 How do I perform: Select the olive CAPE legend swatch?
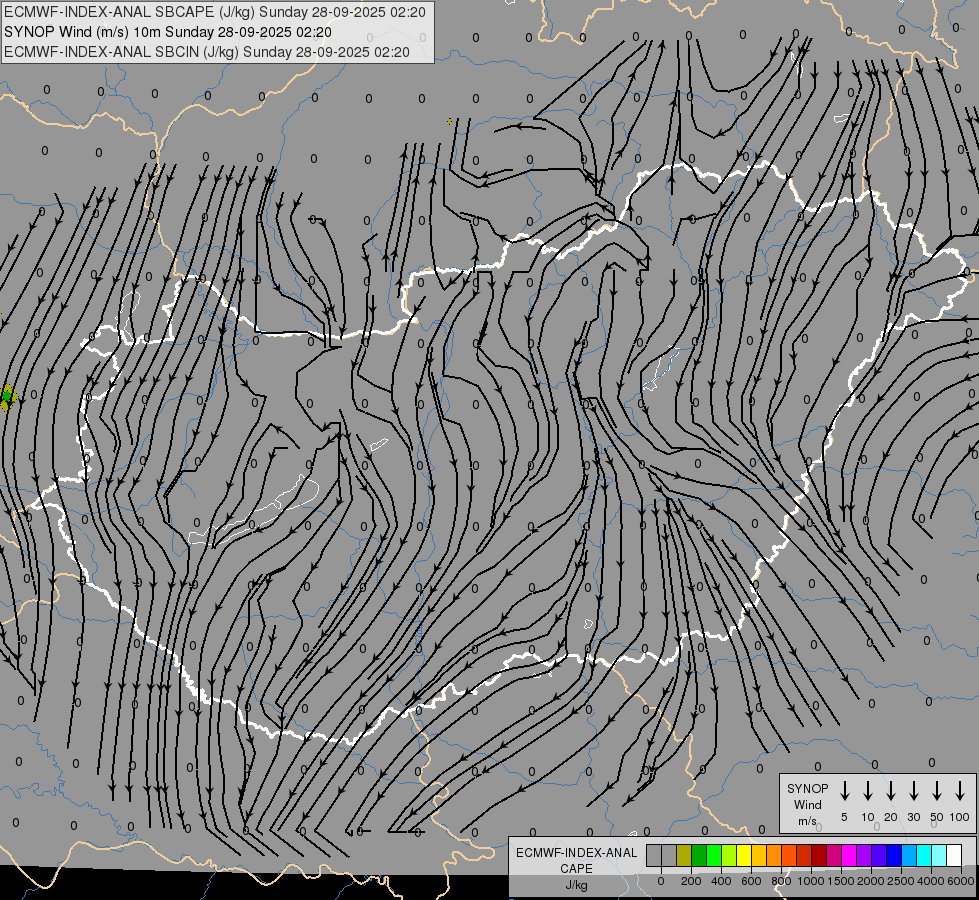tap(684, 855)
